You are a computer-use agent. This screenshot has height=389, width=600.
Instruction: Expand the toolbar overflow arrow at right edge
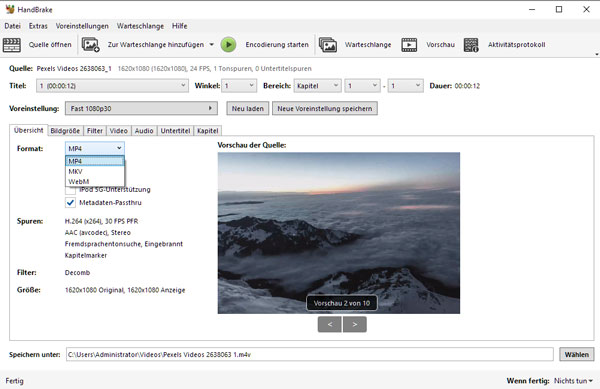pyautogui.click(x=597, y=54)
